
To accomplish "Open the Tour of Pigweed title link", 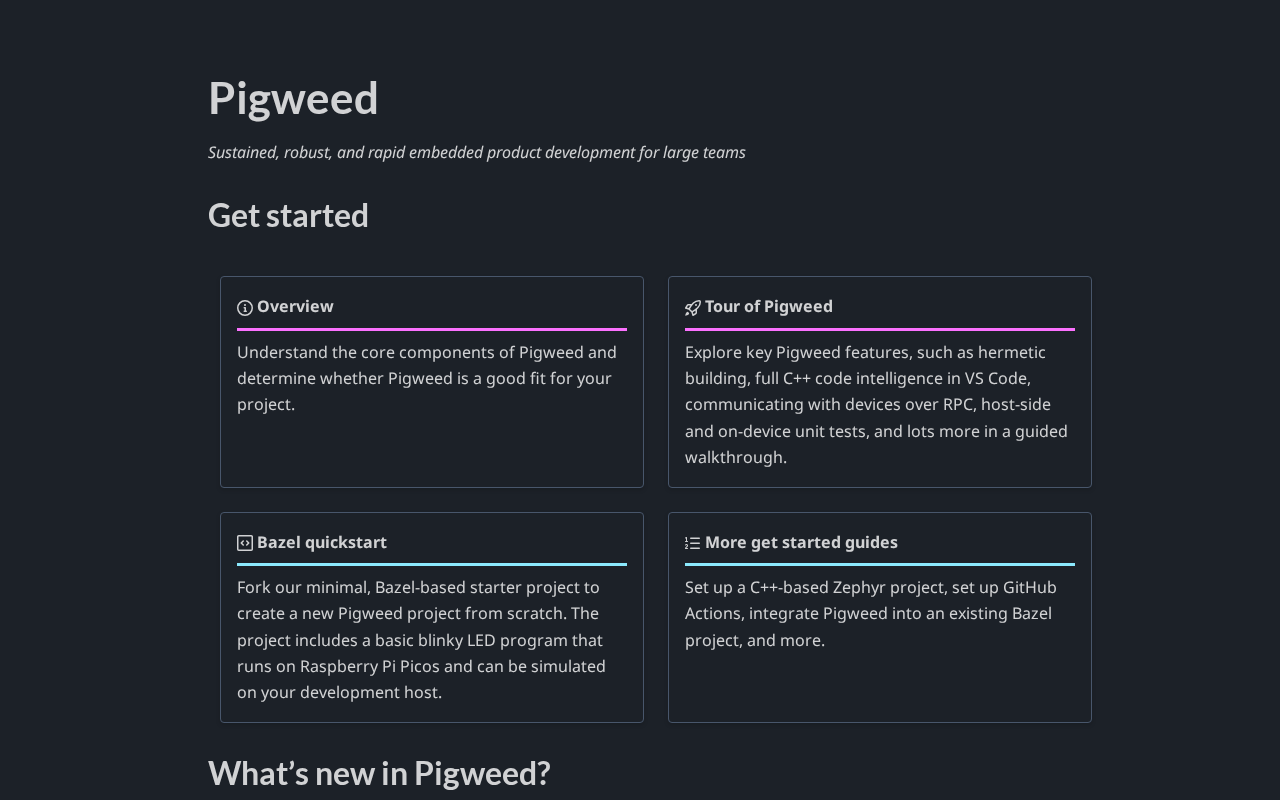I will [x=768, y=307].
